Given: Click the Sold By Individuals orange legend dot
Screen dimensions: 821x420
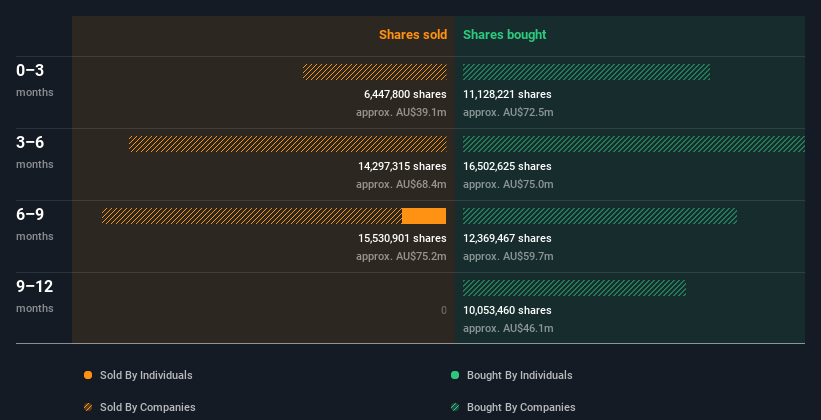Looking at the screenshot, I should click(x=88, y=375).
